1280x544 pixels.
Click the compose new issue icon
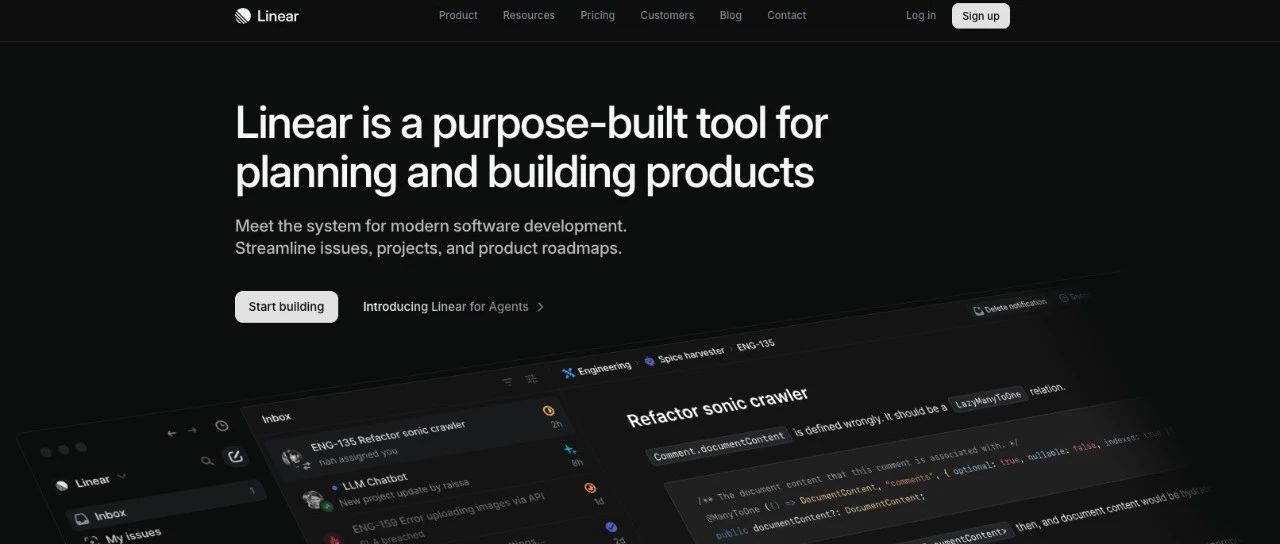pos(235,456)
